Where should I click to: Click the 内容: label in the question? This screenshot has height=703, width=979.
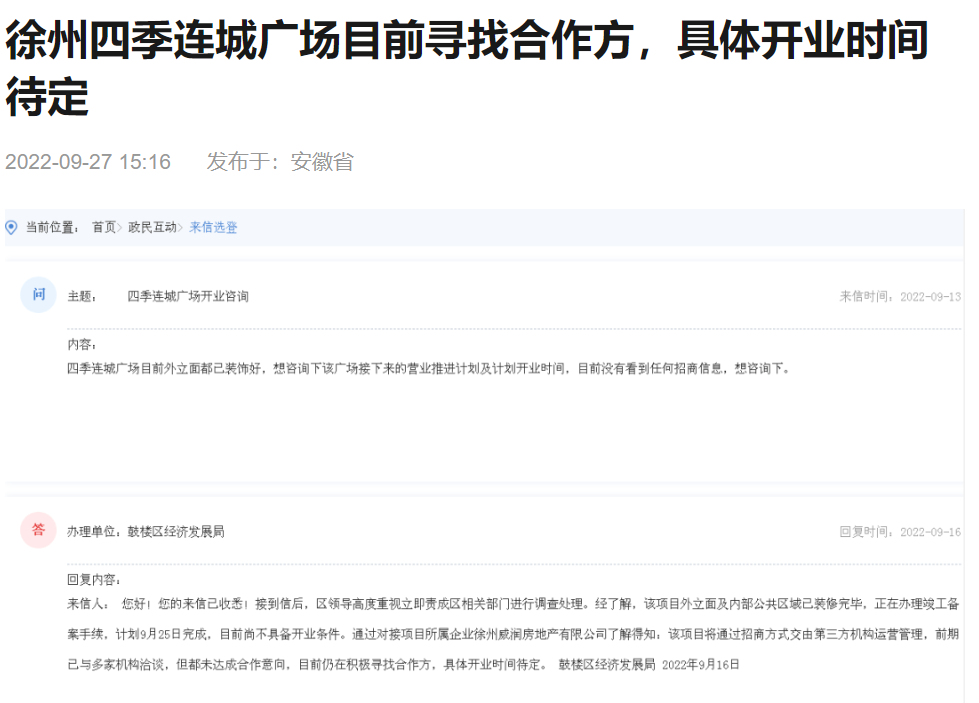[x=82, y=345]
